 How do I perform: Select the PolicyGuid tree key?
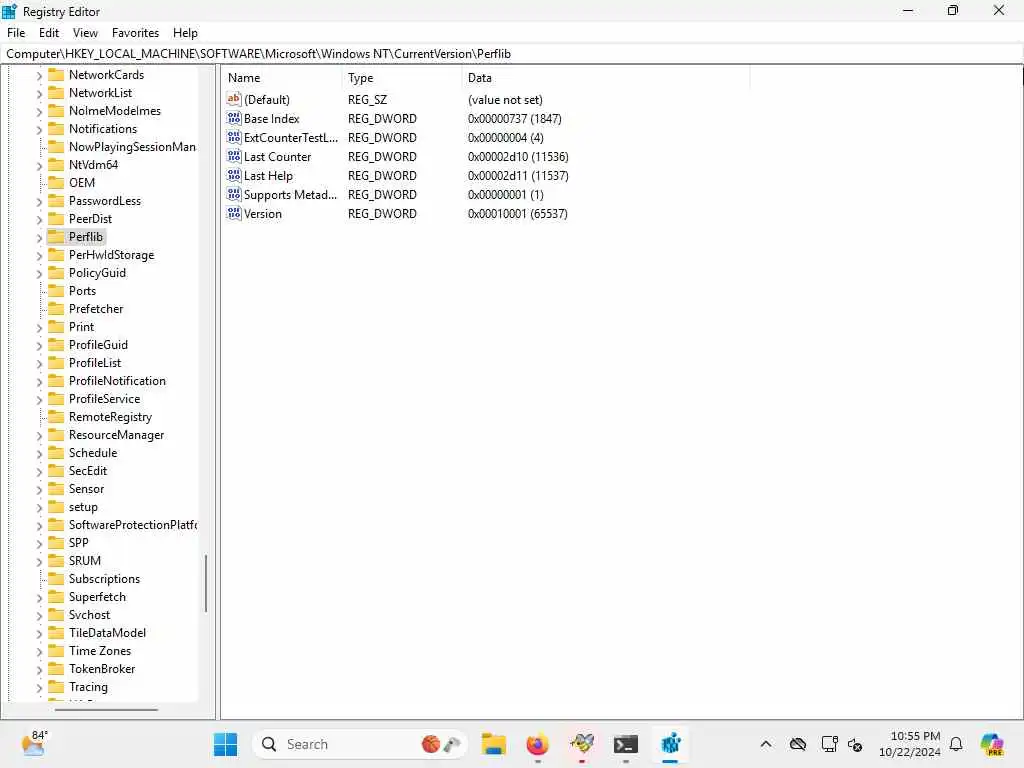coord(97,273)
